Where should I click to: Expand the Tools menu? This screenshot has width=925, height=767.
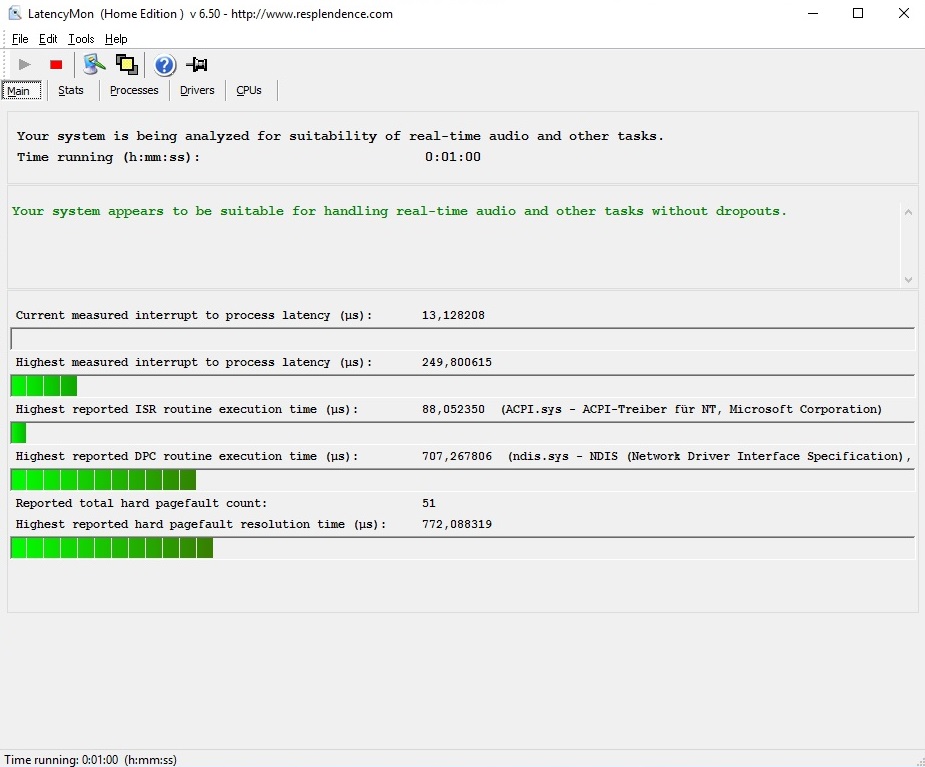click(81, 39)
